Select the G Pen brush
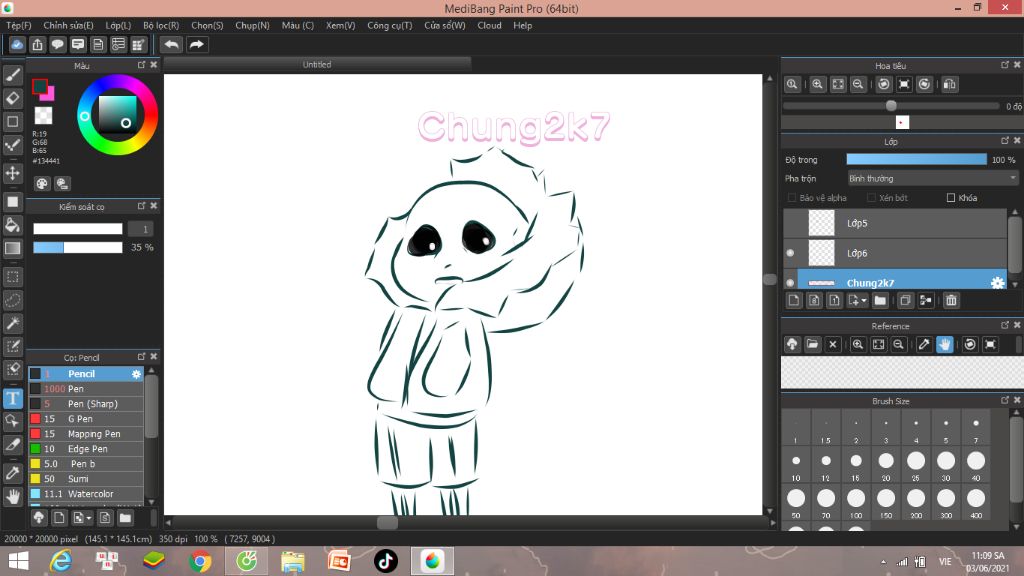The height and width of the screenshot is (576, 1024). [x=86, y=419]
